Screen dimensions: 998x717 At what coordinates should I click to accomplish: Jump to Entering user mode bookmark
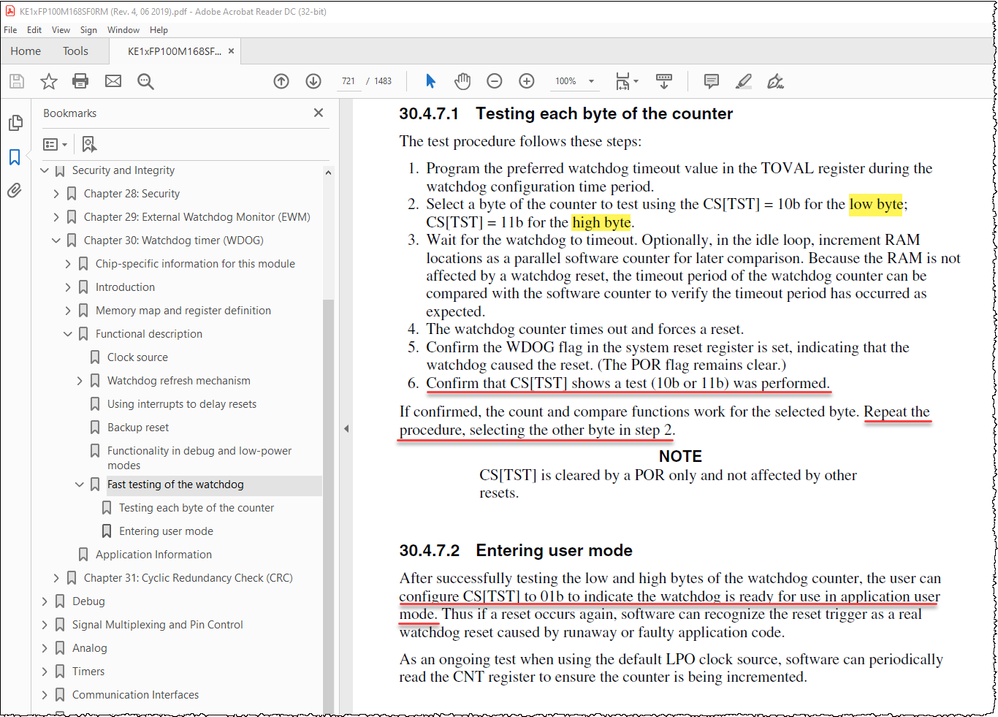tap(166, 531)
